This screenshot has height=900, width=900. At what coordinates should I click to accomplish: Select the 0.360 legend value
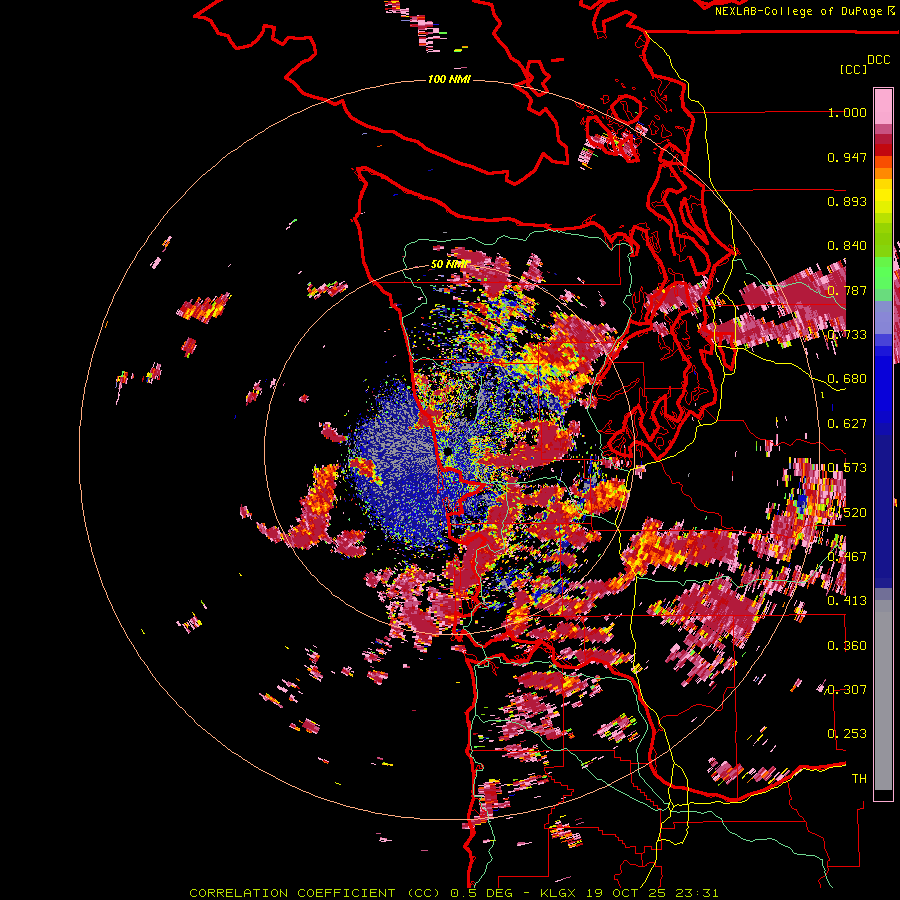coord(847,646)
